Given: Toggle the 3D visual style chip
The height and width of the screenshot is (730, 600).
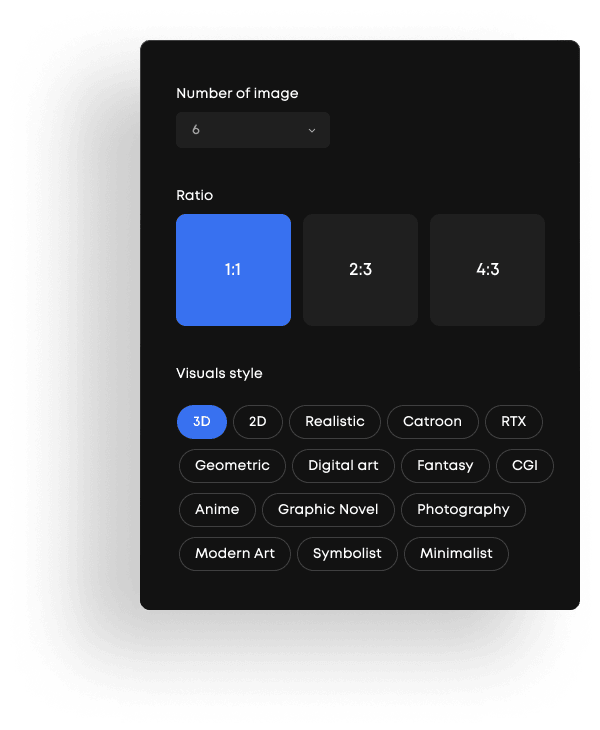Looking at the screenshot, I should [x=202, y=422].
